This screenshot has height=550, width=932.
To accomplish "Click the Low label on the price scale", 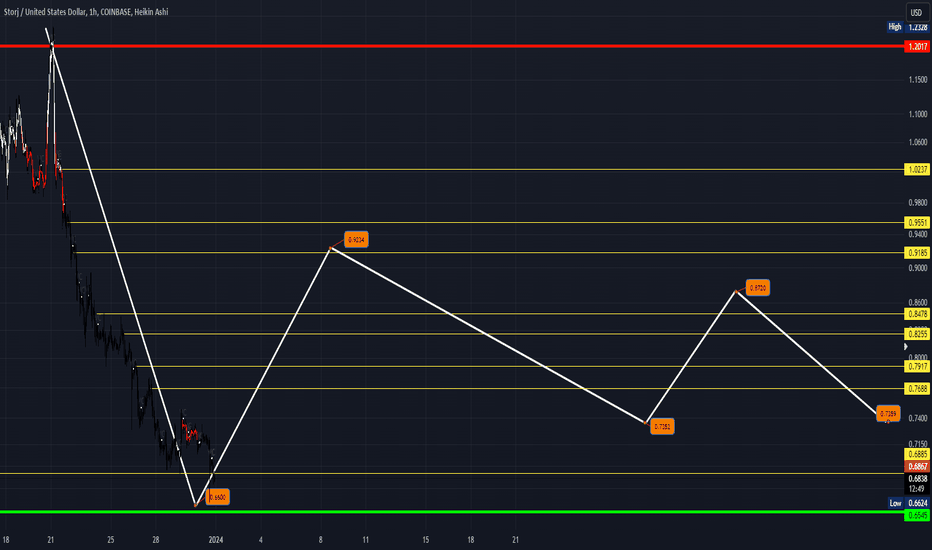I will pyautogui.click(x=895, y=503).
